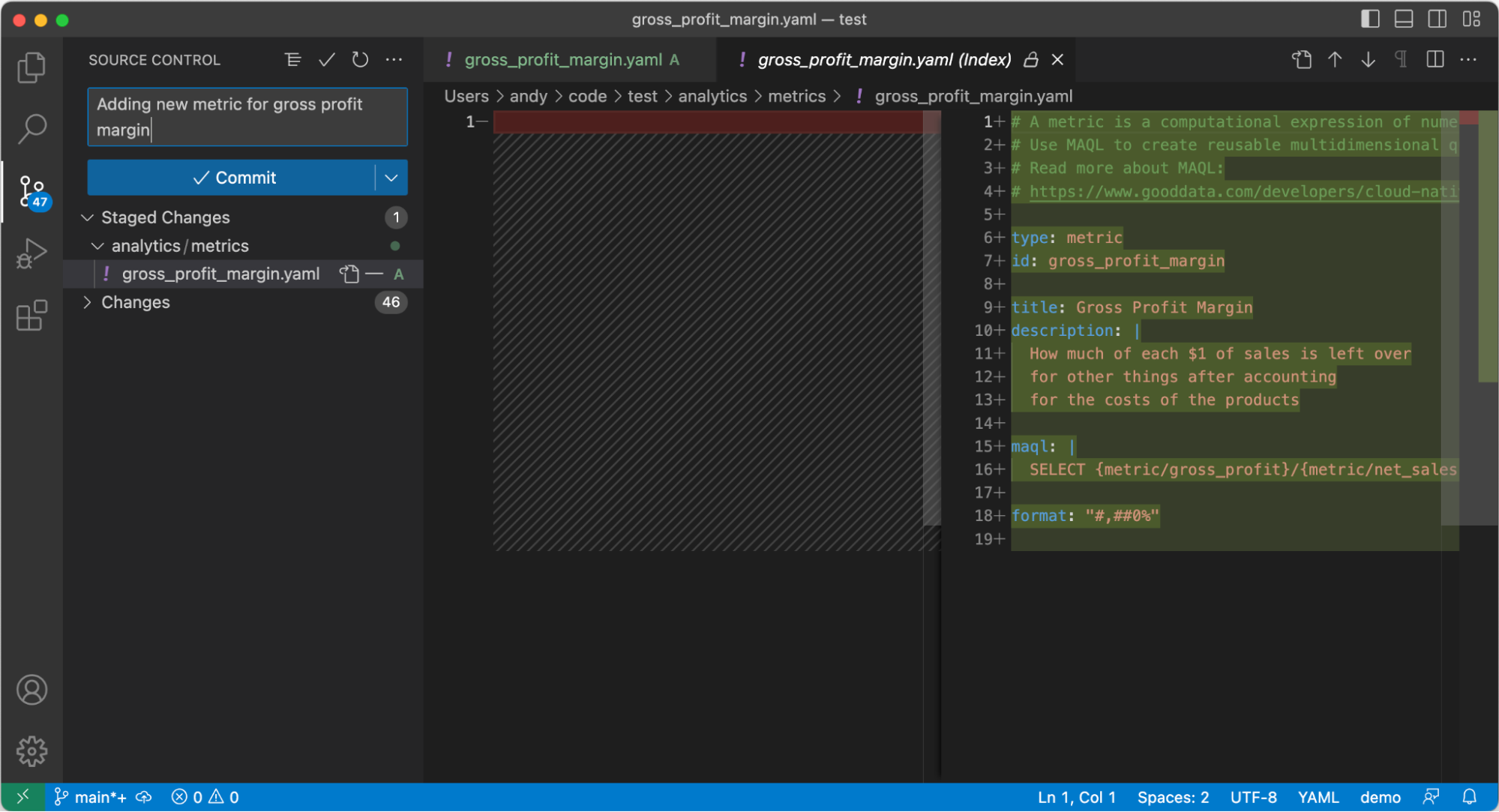
Task: Open the Source Control more actions menu
Action: 394,59
